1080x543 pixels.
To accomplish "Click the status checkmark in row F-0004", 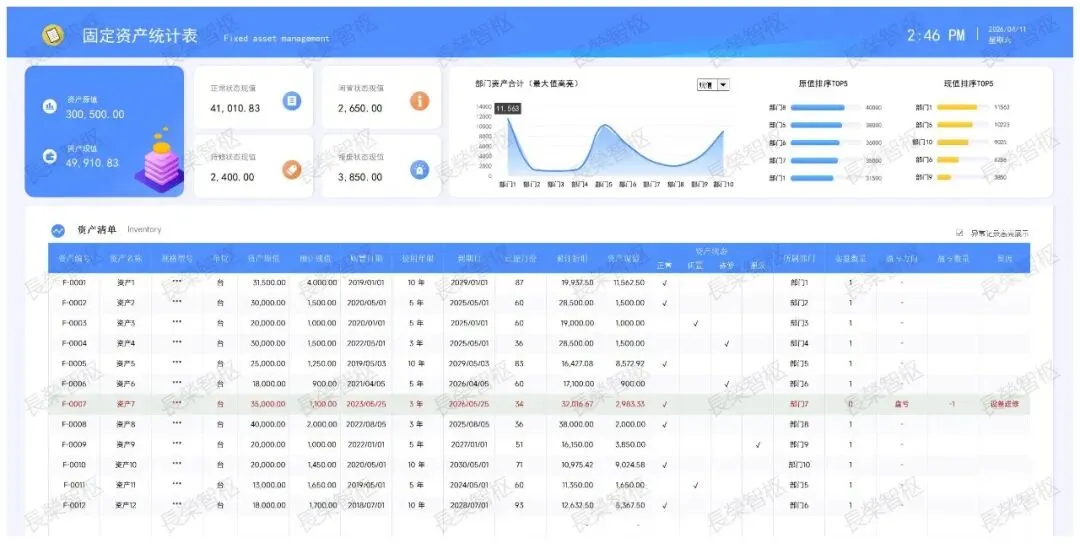I will pos(727,343).
